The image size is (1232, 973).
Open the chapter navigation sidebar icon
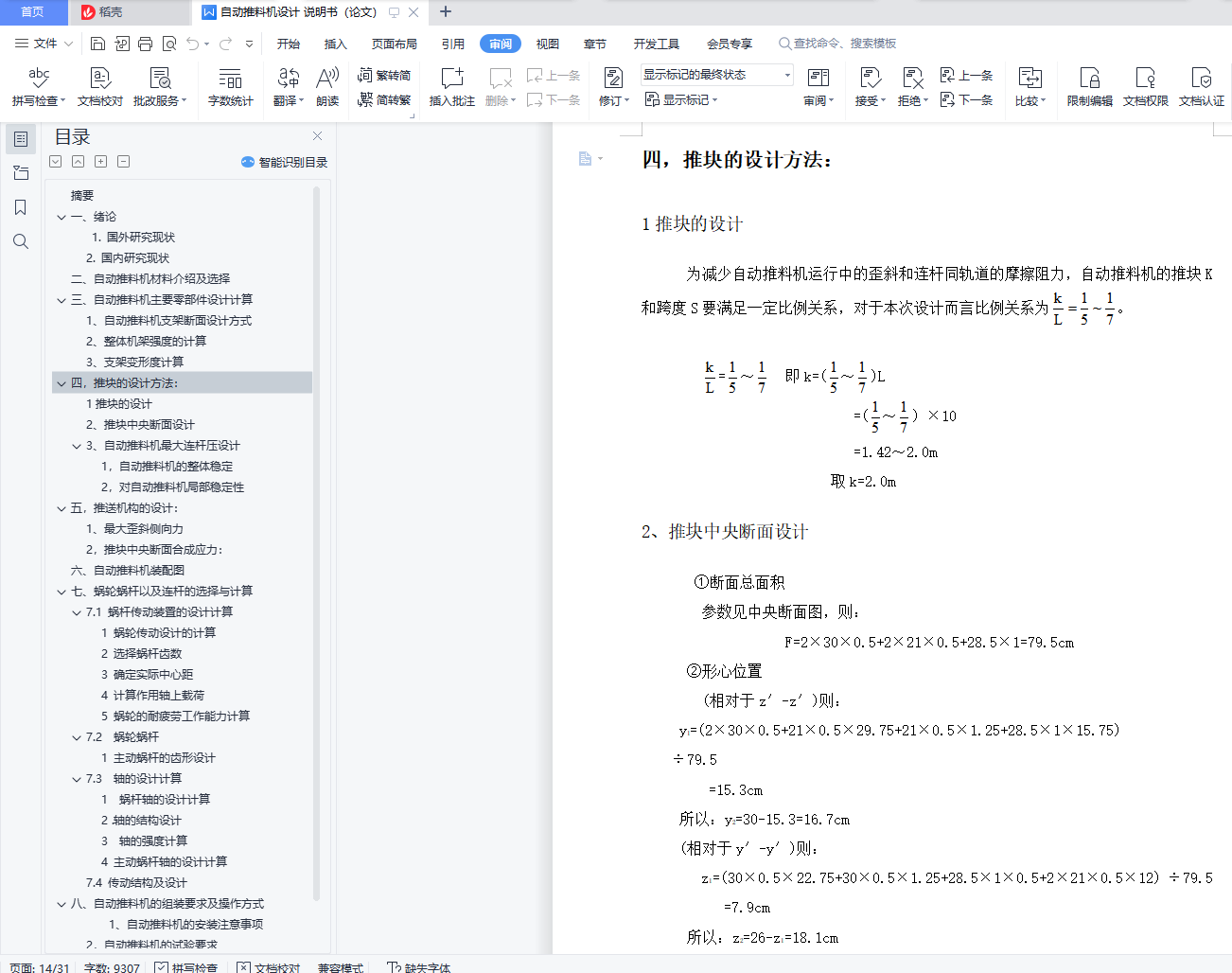pyautogui.click(x=21, y=173)
